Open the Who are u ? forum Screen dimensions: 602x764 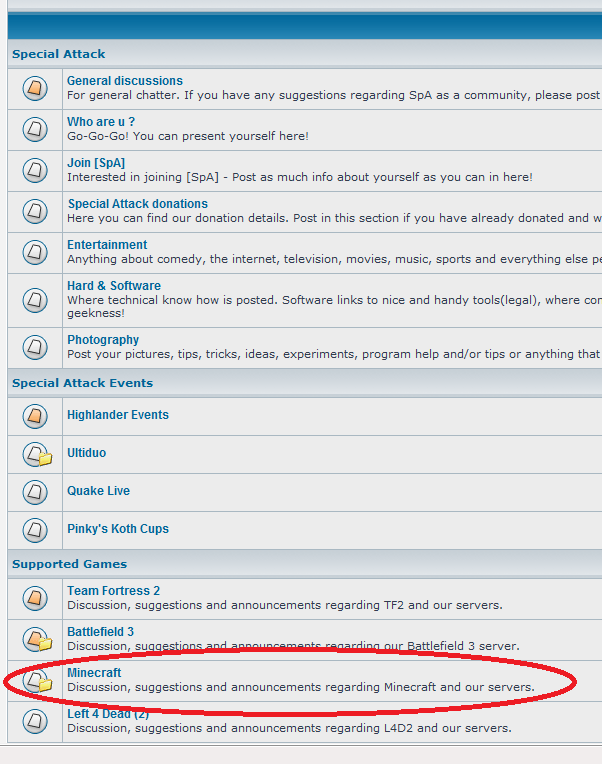click(x=101, y=122)
